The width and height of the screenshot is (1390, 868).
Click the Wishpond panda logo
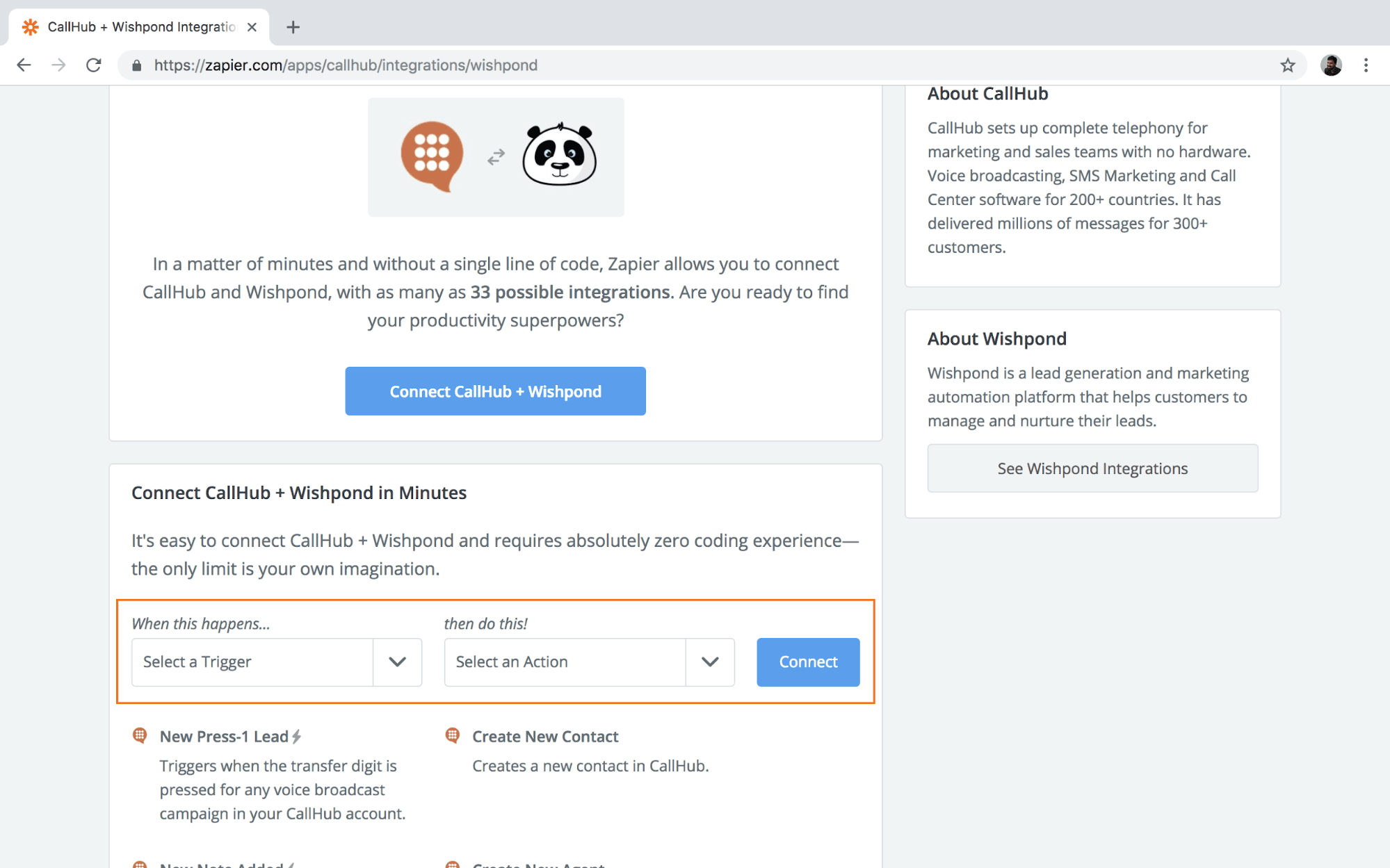pyautogui.click(x=560, y=155)
